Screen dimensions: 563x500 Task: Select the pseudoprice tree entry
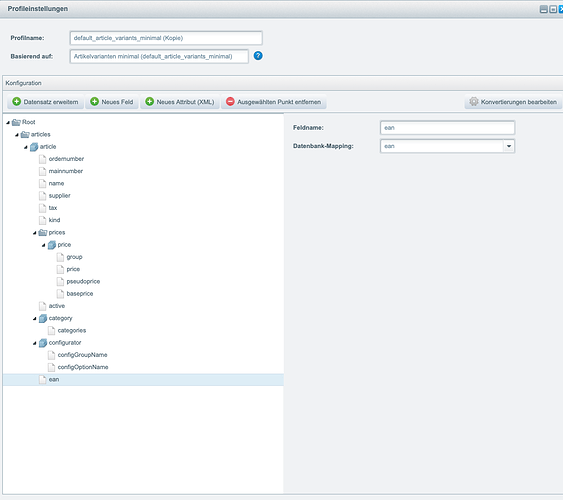83,281
